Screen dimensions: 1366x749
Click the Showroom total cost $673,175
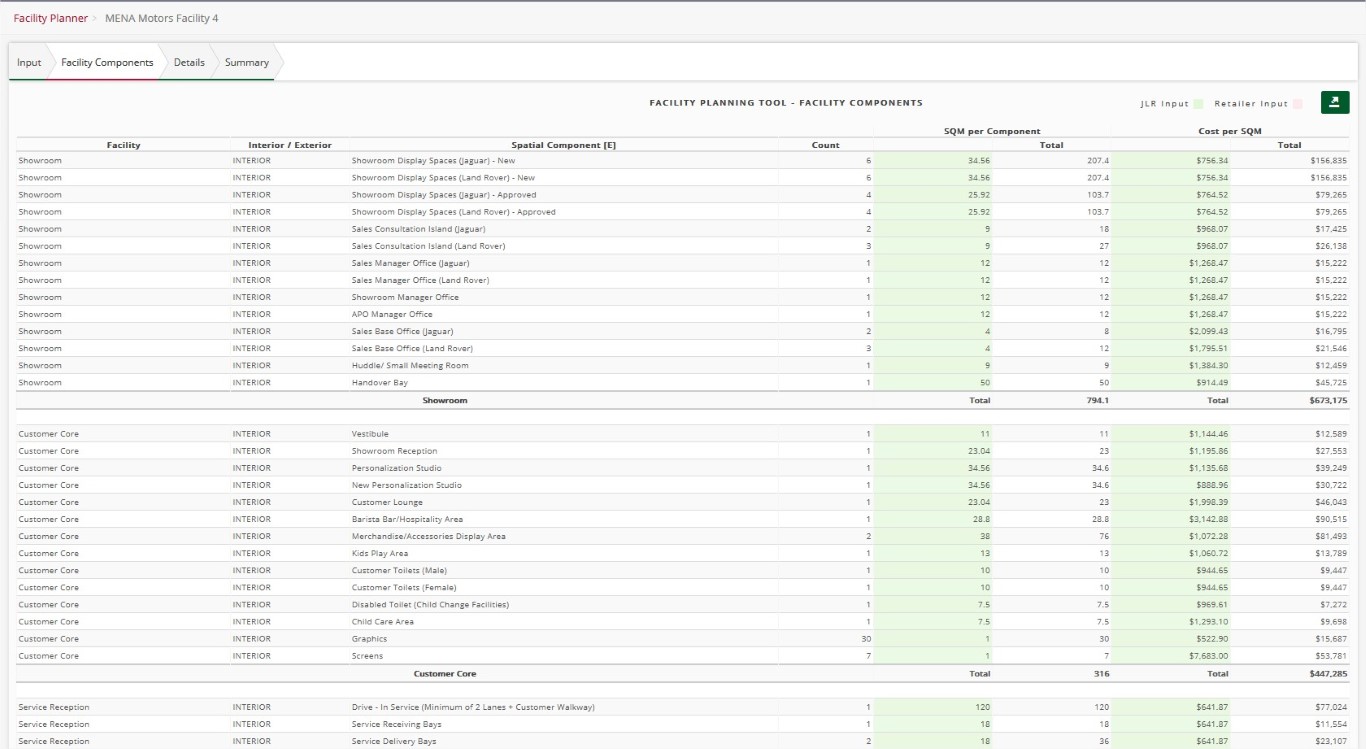(1328, 400)
